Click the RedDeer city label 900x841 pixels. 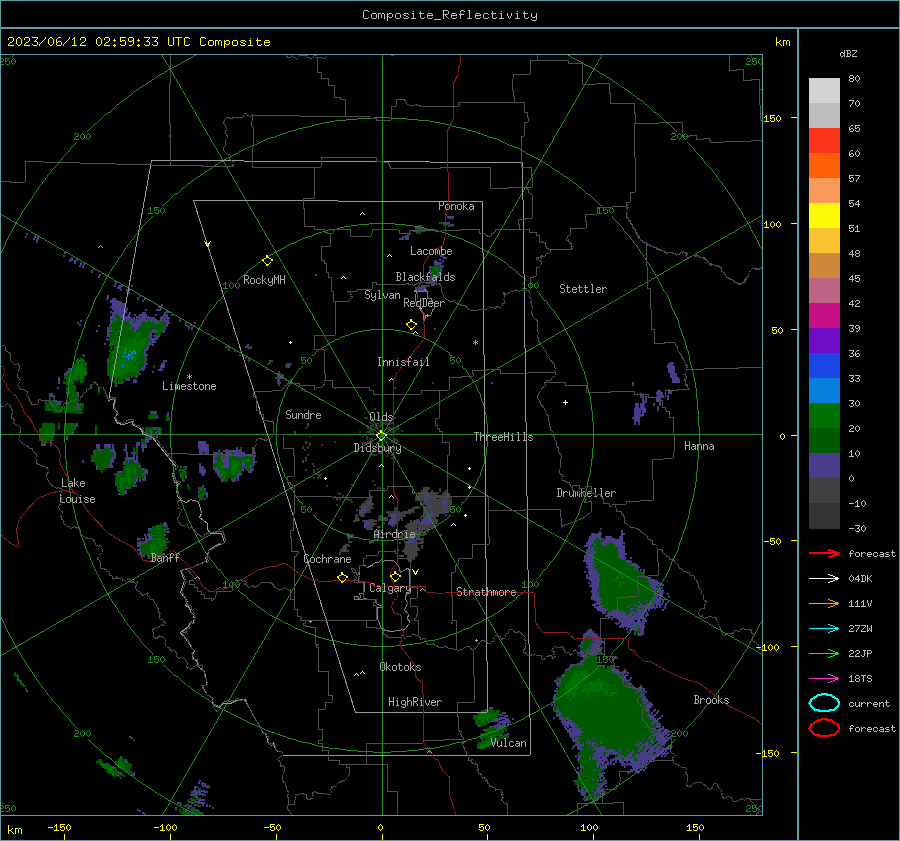click(x=424, y=303)
